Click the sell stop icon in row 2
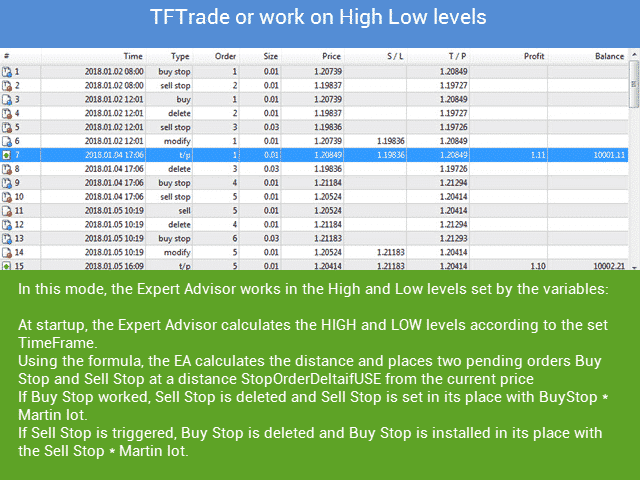 [x=7, y=86]
